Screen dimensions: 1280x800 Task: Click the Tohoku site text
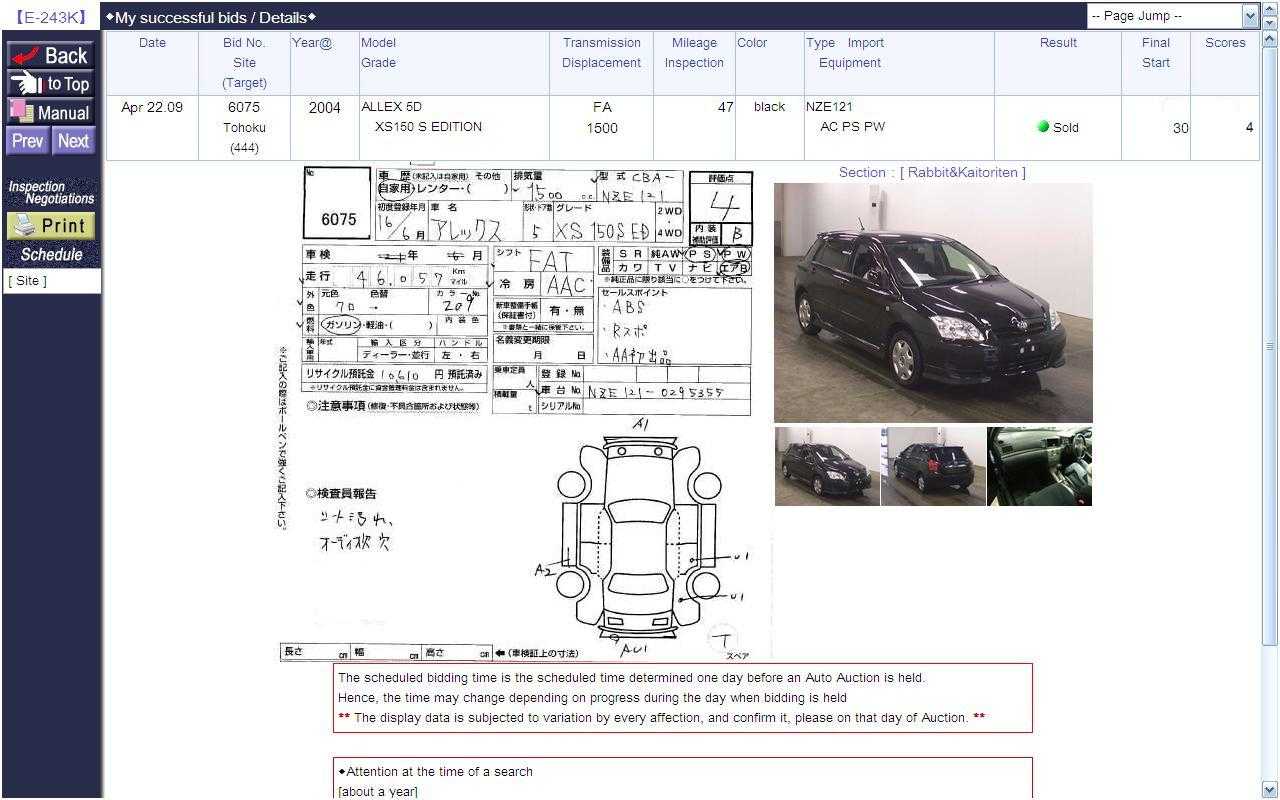[244, 128]
